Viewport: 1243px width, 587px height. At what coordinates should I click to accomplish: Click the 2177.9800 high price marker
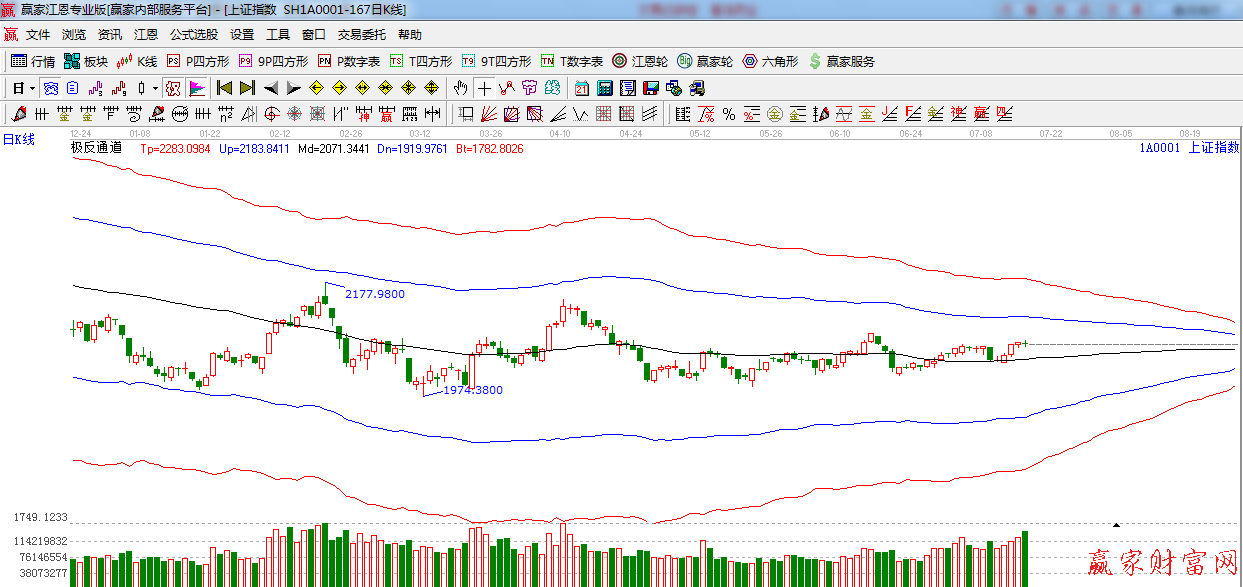374,294
